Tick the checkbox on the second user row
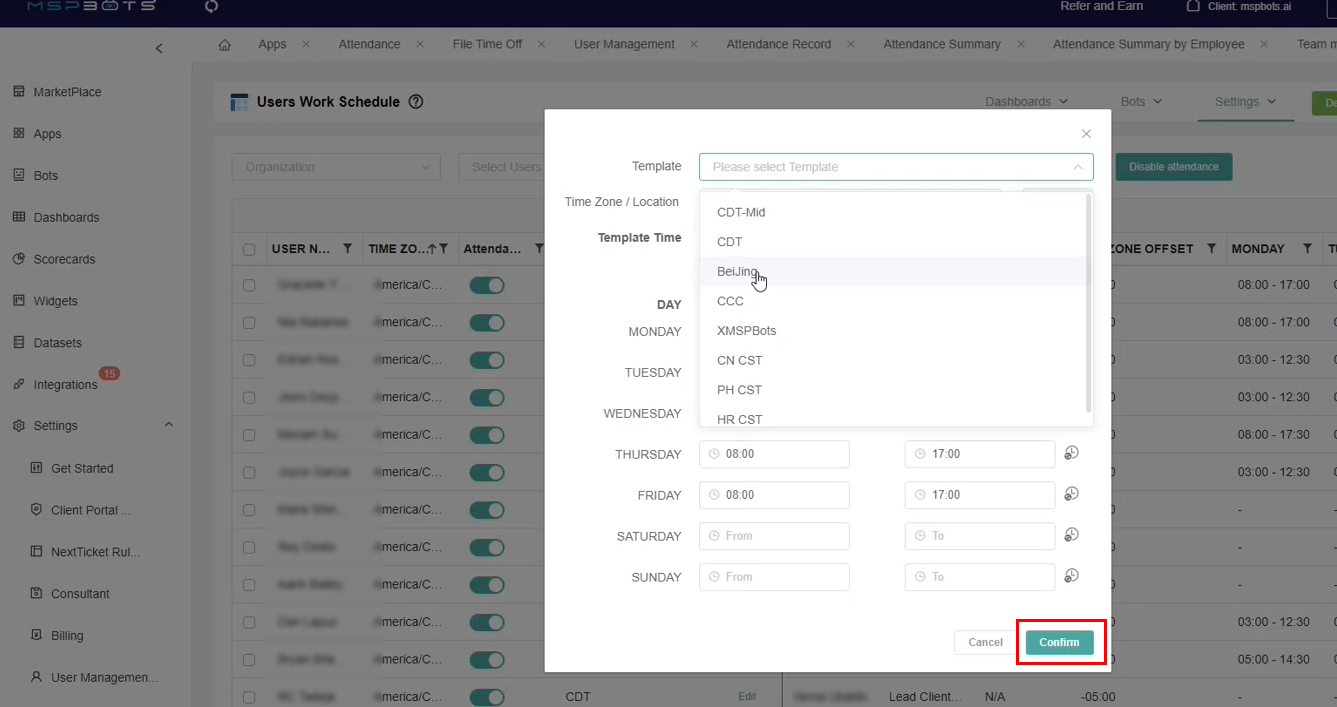This screenshot has width=1337, height=707. pos(249,323)
